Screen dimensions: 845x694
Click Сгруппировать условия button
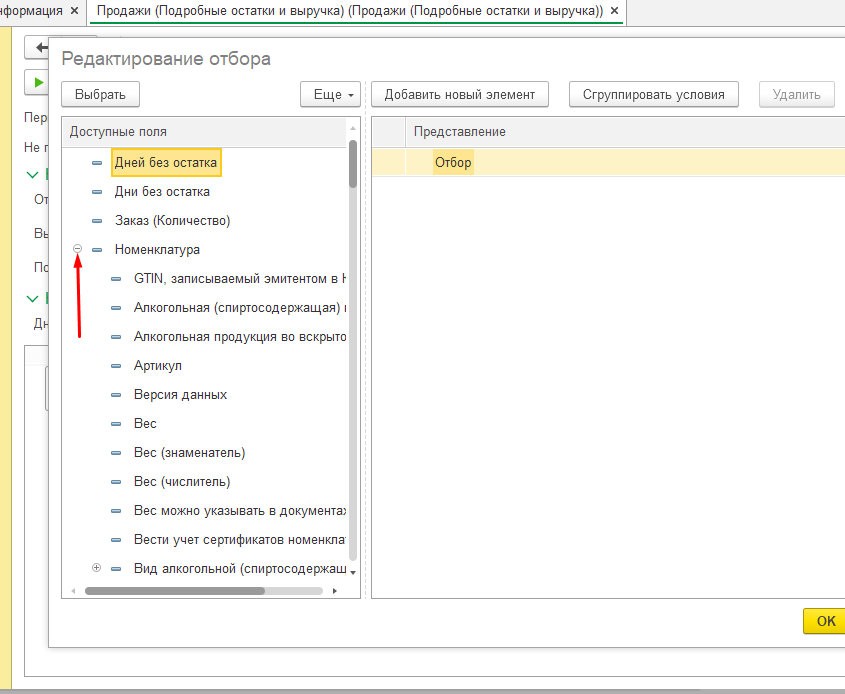[654, 94]
